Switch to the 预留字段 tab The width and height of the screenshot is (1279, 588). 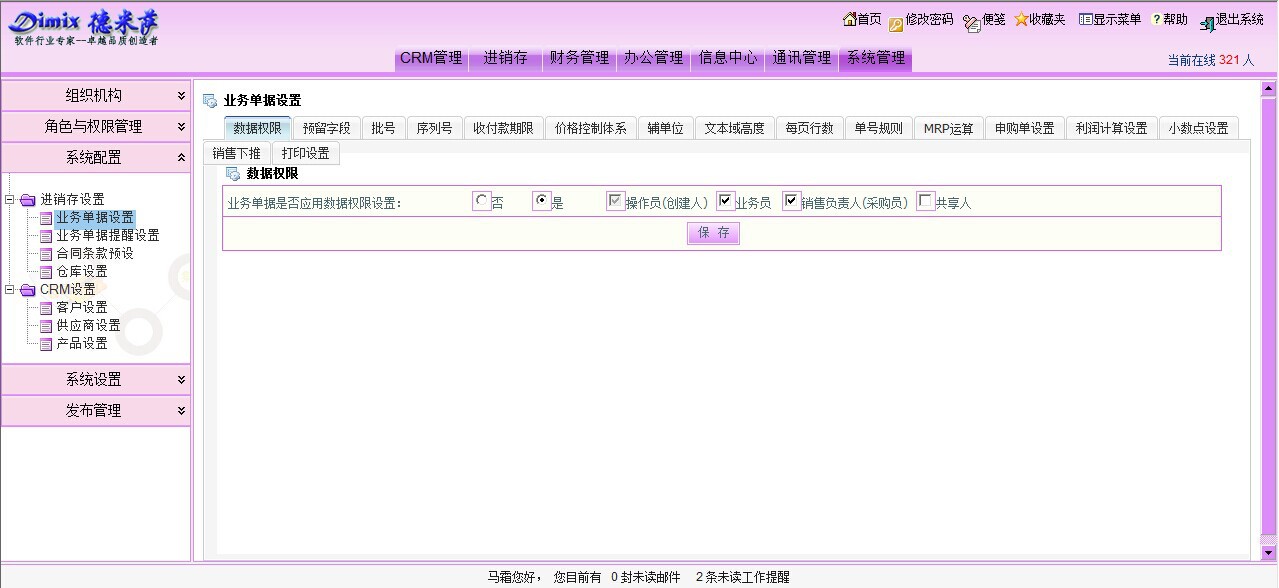point(326,128)
